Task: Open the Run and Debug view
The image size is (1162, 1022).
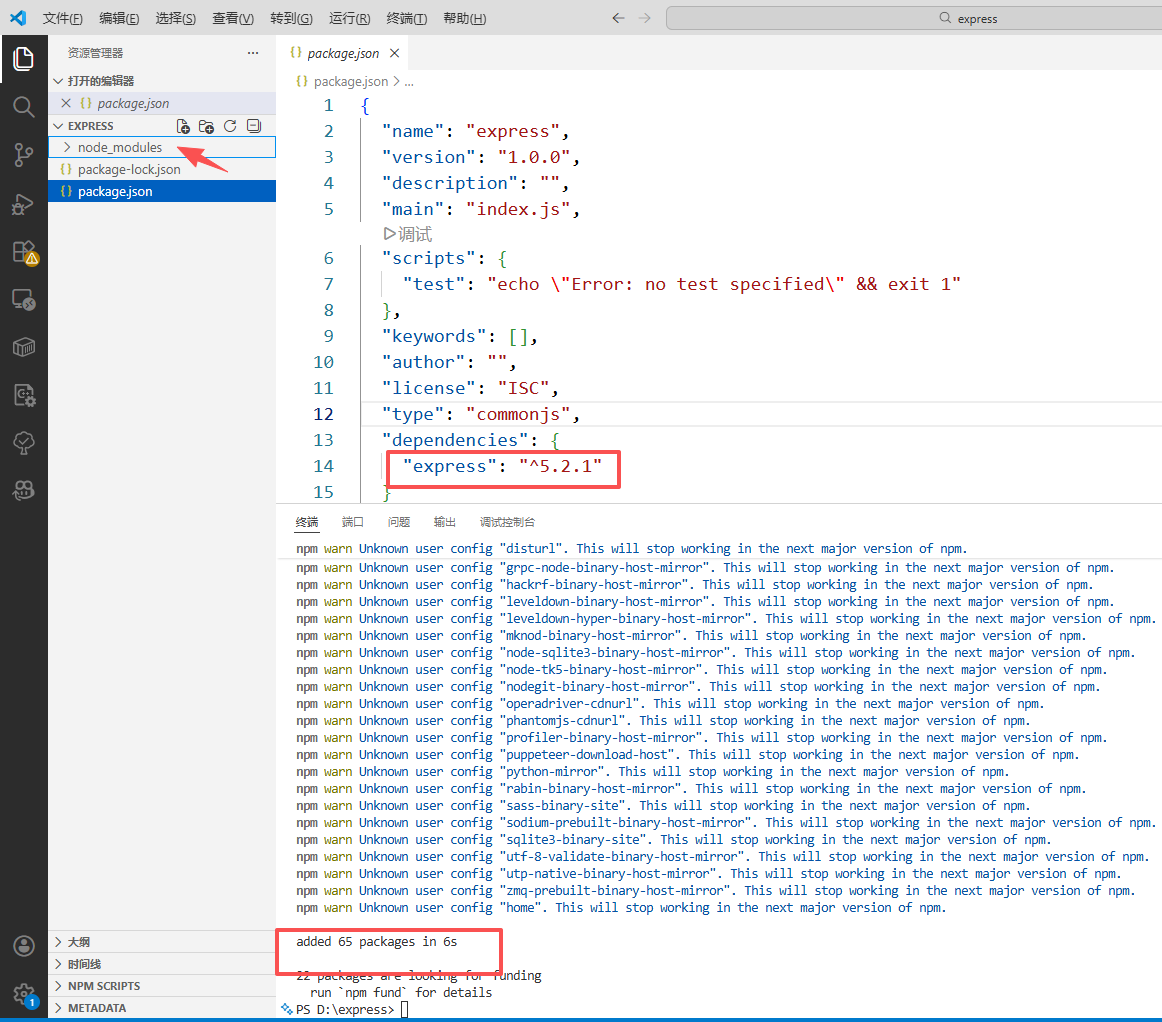Action: 23,204
